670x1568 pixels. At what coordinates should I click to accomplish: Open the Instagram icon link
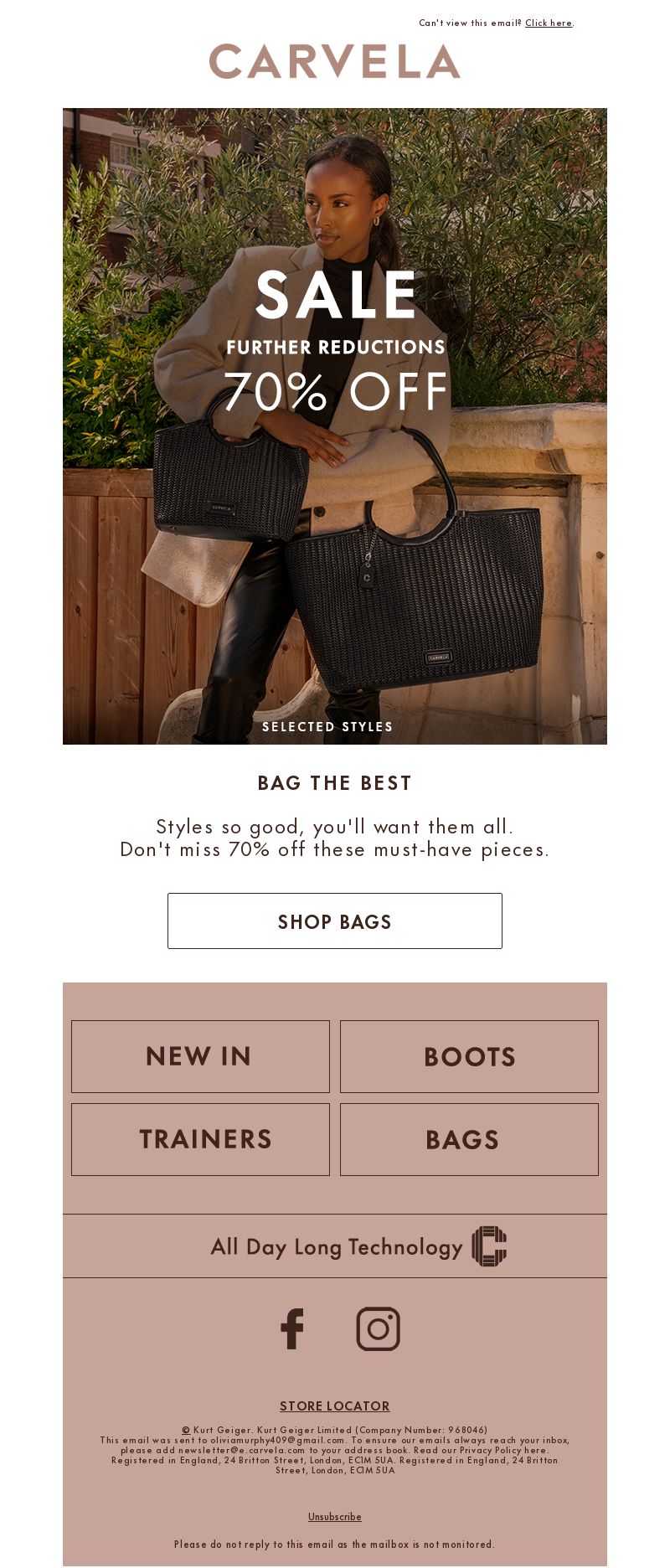tap(379, 1328)
